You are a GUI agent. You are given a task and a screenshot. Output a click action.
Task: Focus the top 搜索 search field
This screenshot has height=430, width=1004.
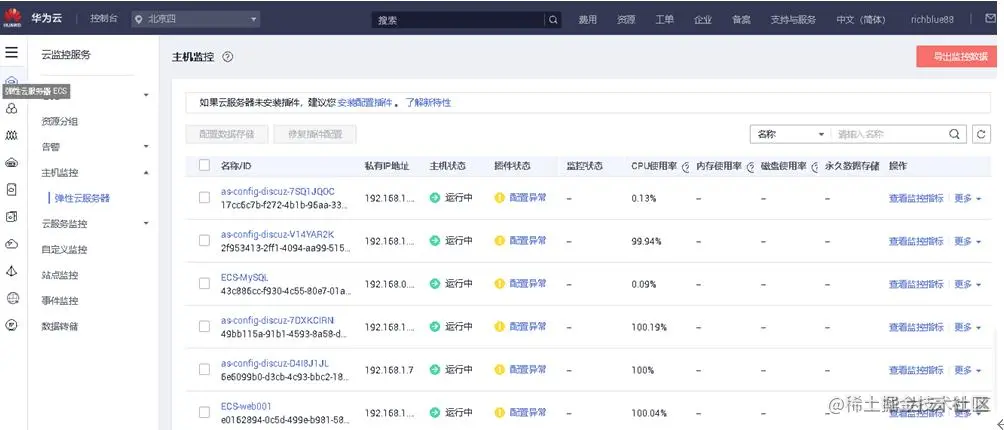coord(459,20)
